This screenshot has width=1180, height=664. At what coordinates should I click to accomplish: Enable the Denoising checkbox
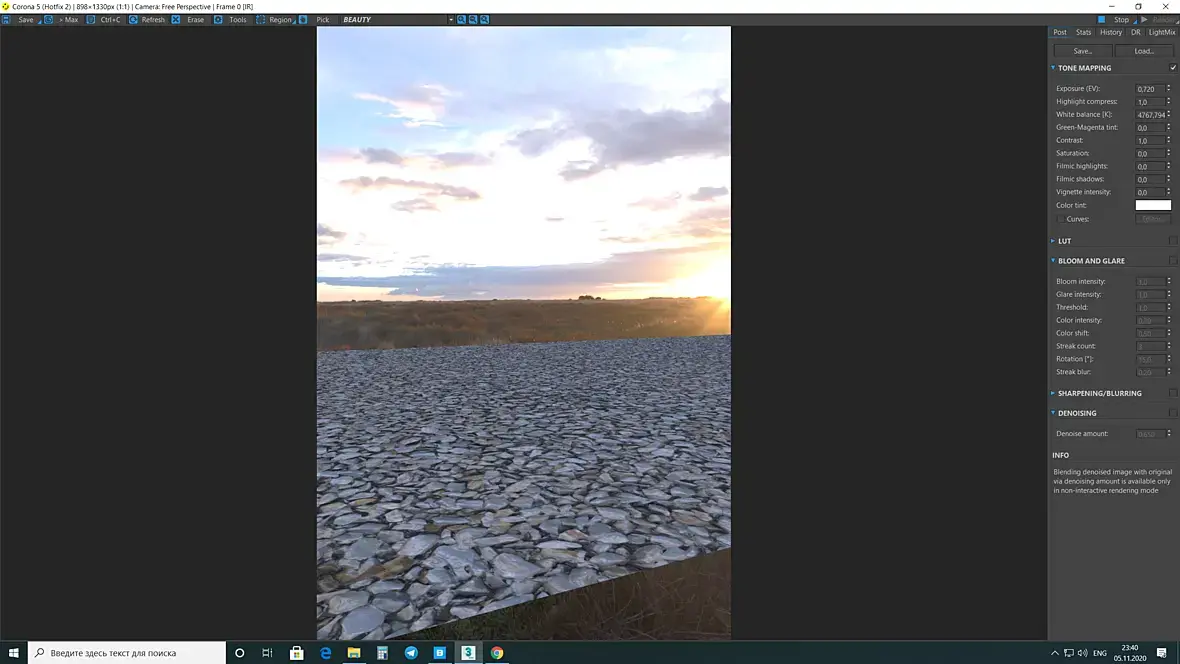[1172, 413]
